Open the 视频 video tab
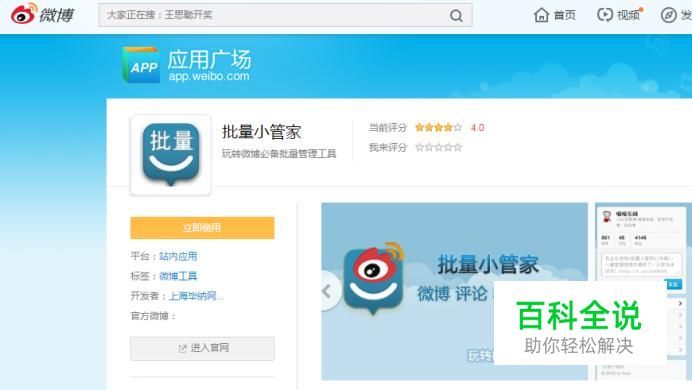Screen dimensions: 692x390 tap(619, 15)
